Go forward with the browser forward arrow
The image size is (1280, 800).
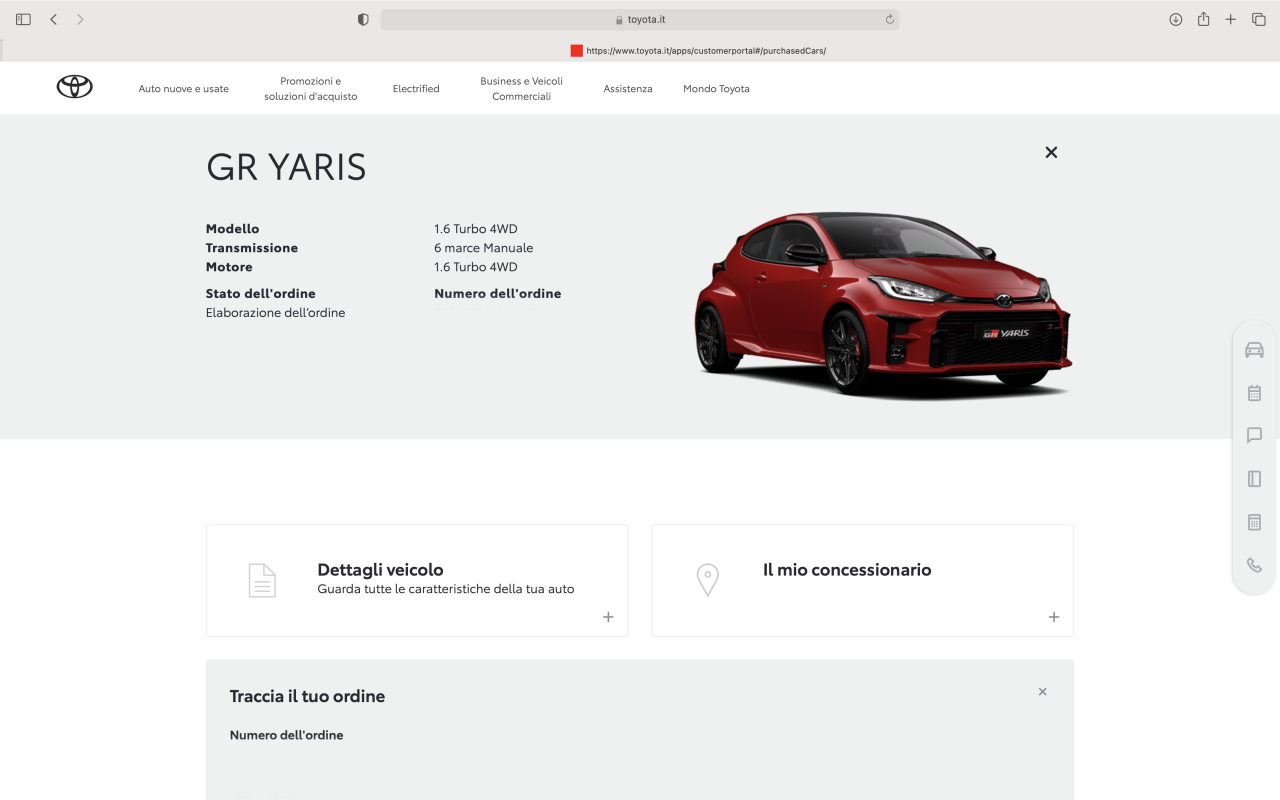tap(80, 19)
